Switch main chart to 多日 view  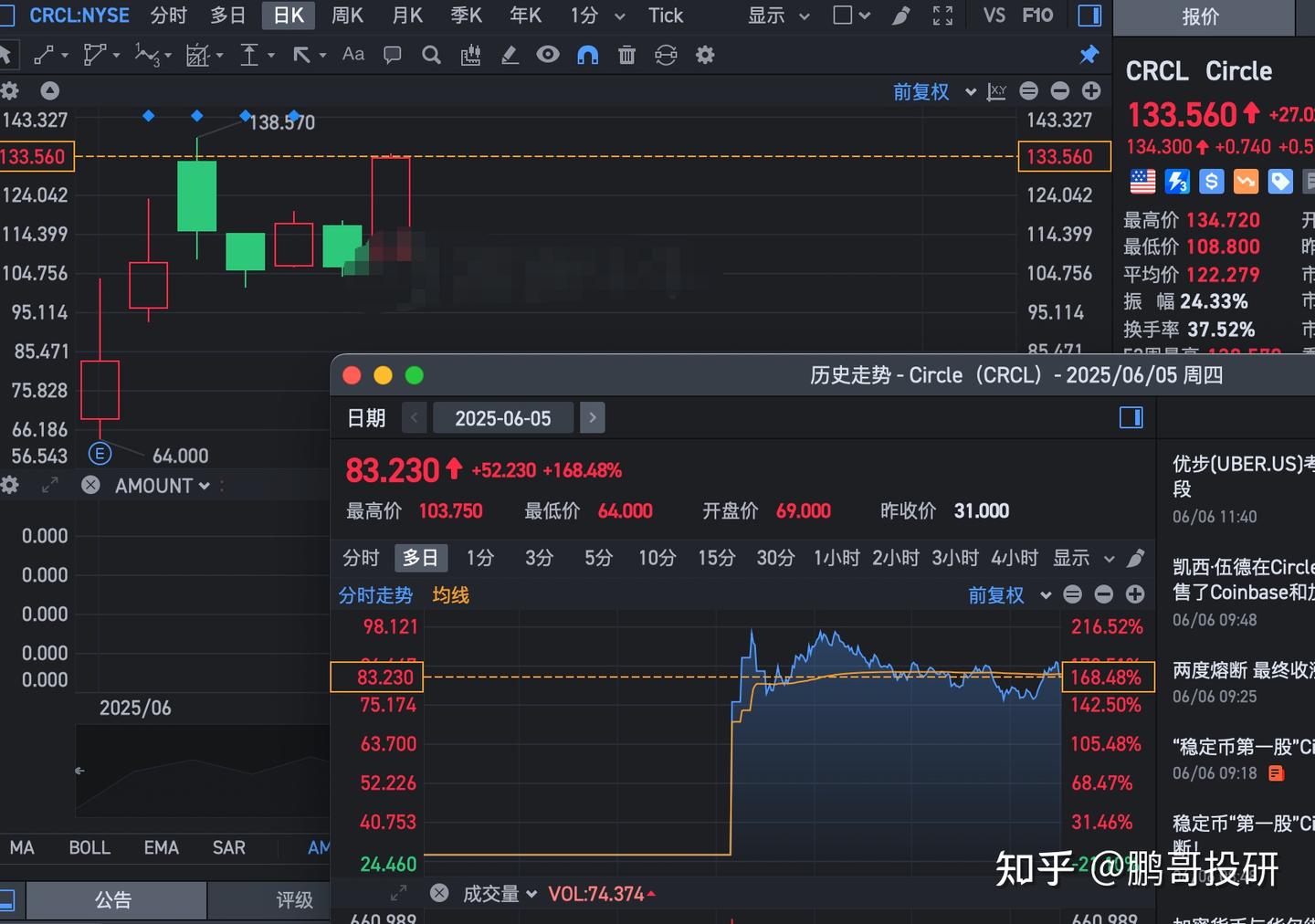(227, 16)
